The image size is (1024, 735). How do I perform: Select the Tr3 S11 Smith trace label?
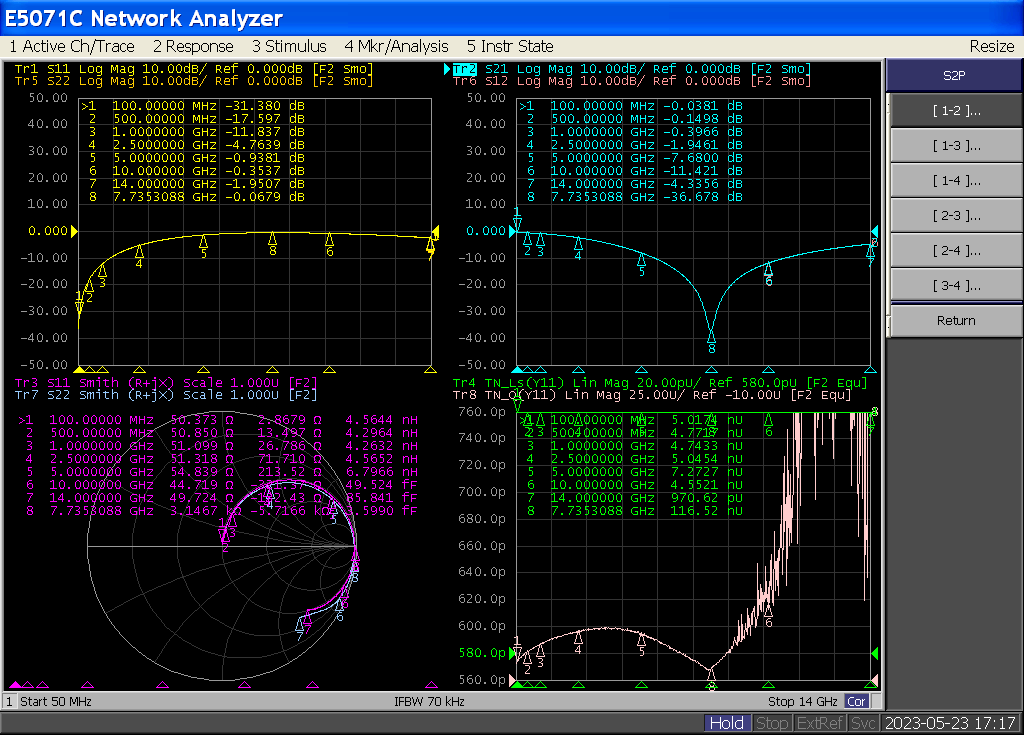(166, 383)
